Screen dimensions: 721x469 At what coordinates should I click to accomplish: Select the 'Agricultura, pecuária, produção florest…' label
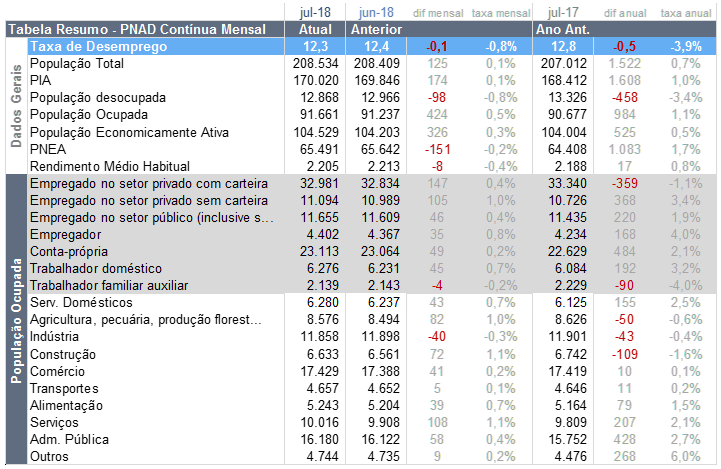(146, 320)
